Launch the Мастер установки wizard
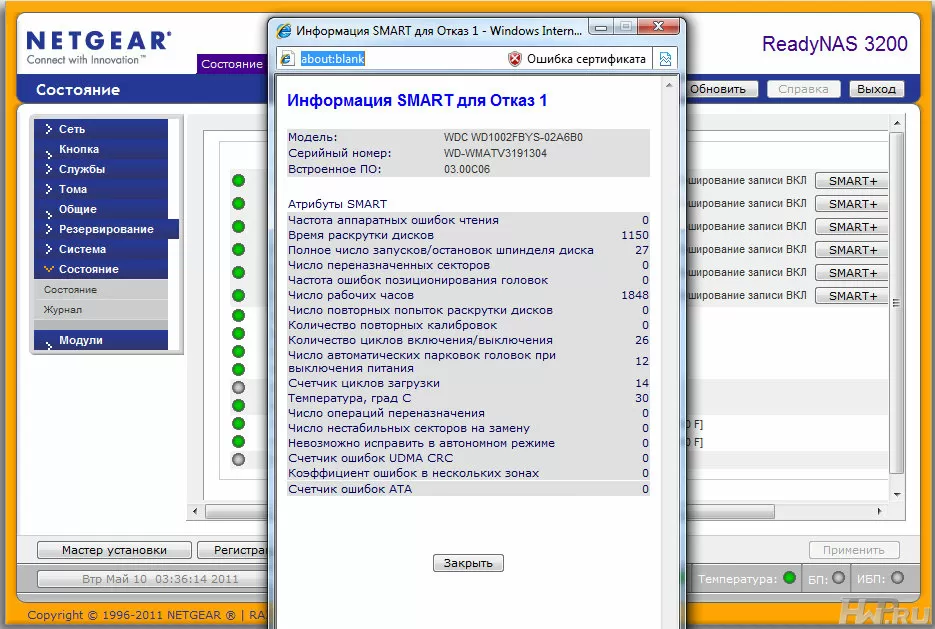The image size is (935, 629). click(114, 550)
